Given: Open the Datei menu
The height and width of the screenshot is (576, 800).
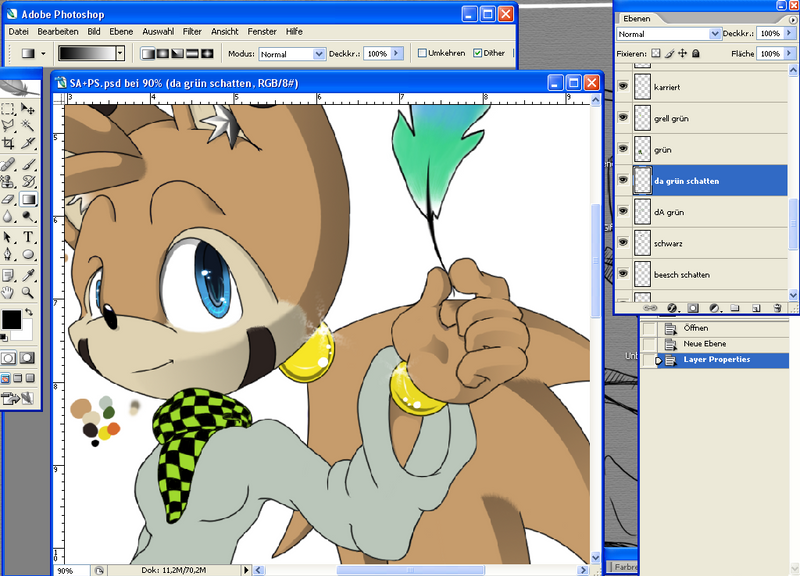Looking at the screenshot, I should coord(18,32).
